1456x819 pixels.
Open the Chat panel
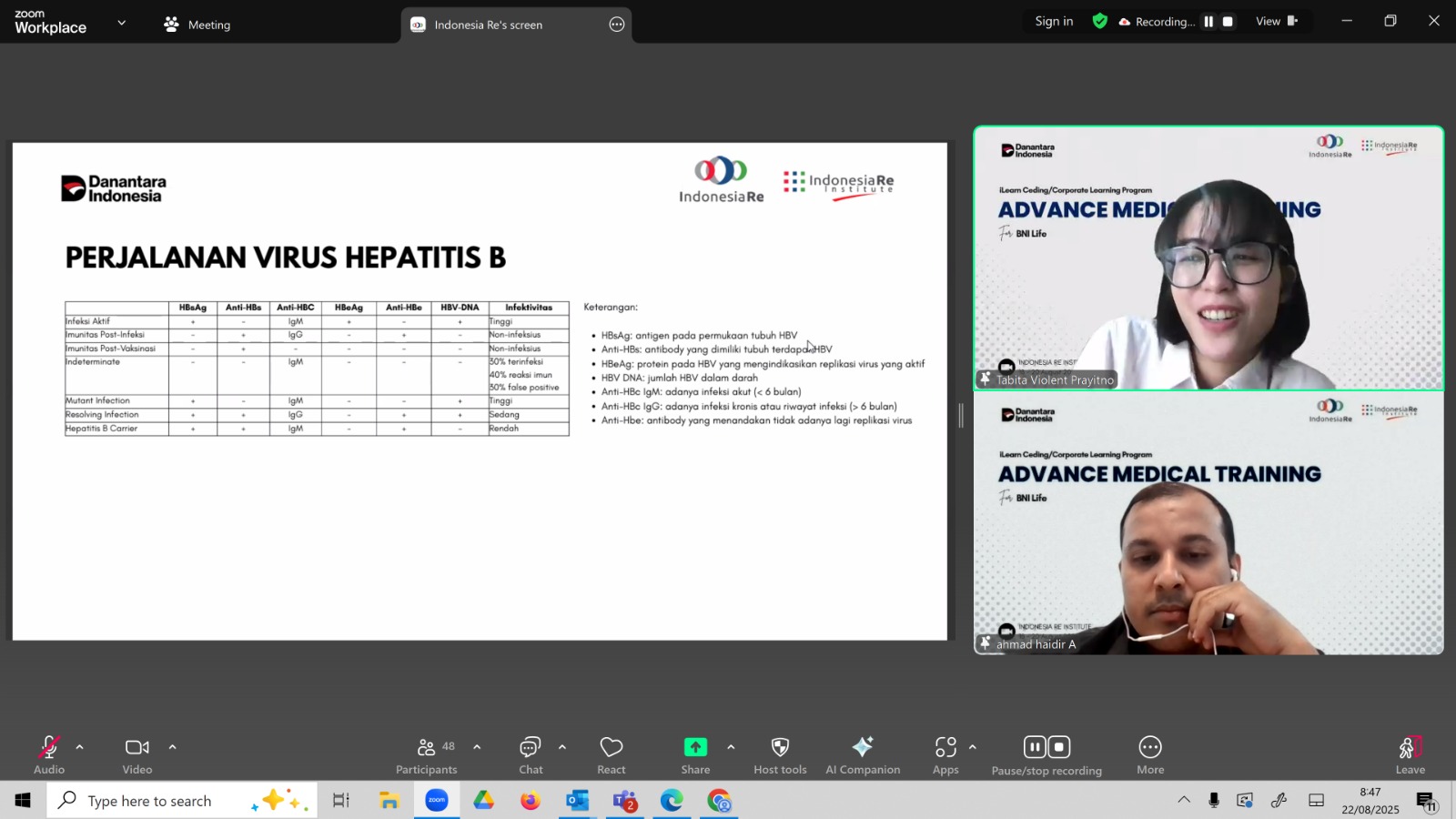pyautogui.click(x=531, y=754)
